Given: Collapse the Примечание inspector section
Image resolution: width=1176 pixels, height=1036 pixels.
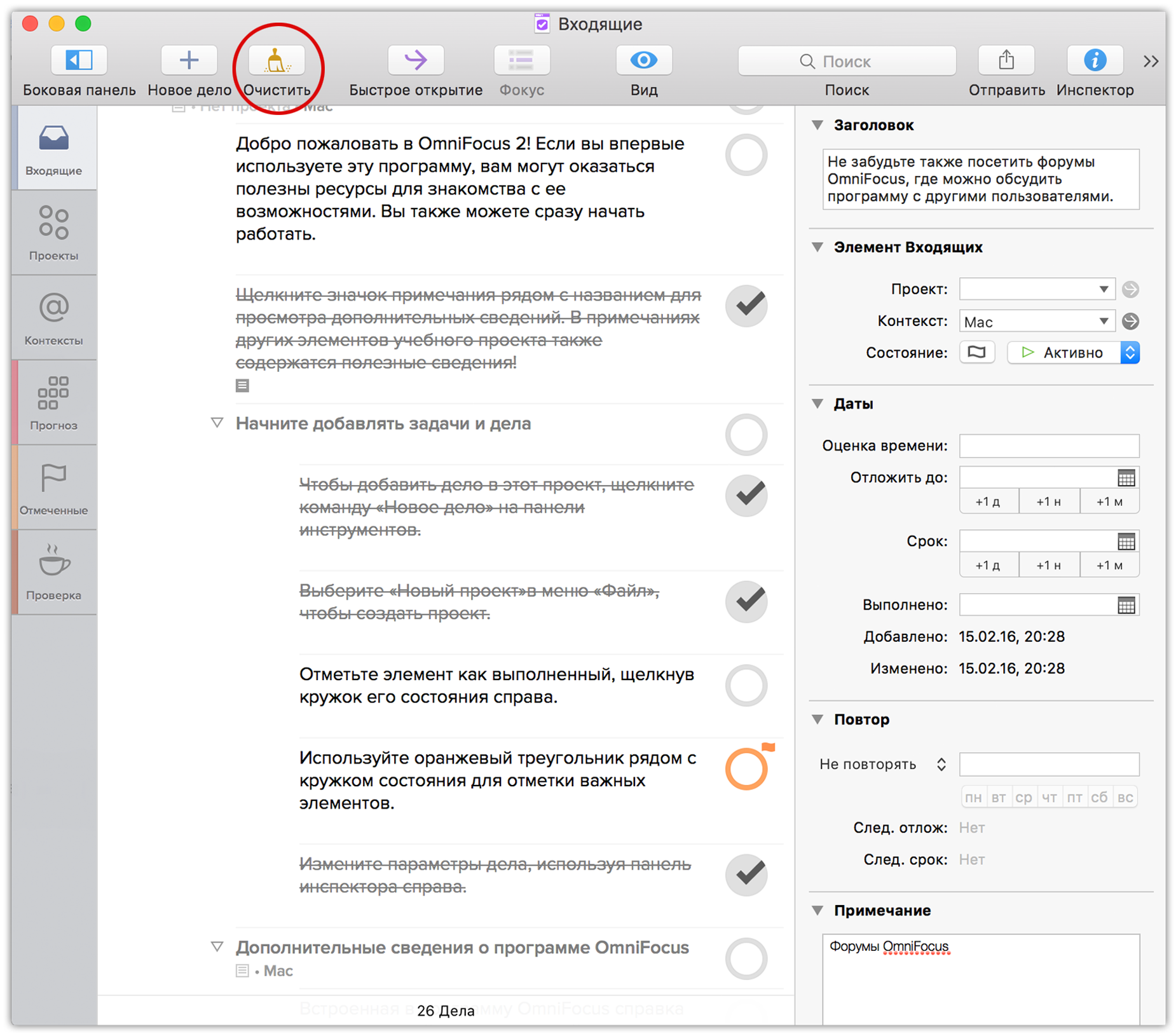Looking at the screenshot, I should click(x=818, y=911).
